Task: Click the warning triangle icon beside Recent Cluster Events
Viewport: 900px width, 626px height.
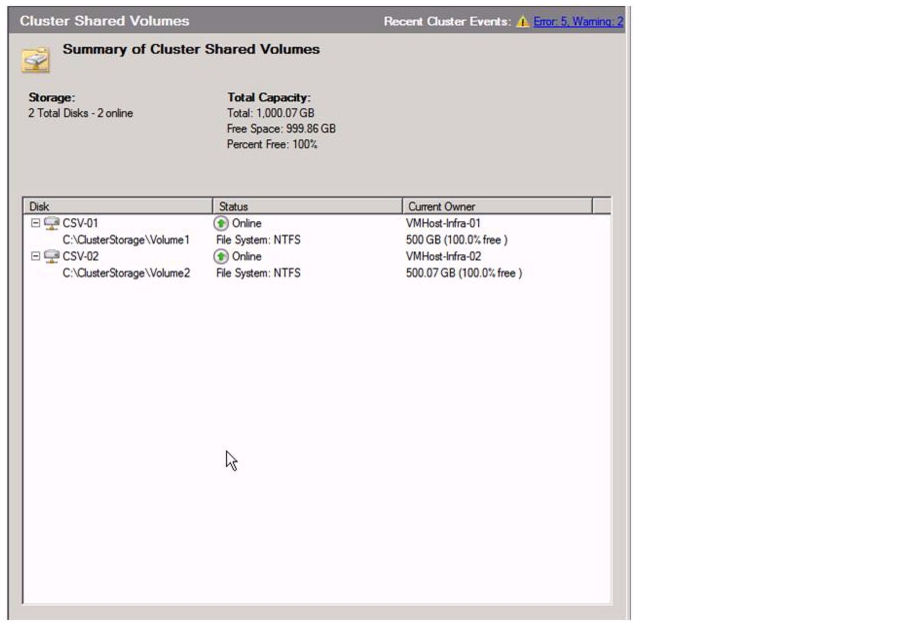Action: click(x=522, y=22)
